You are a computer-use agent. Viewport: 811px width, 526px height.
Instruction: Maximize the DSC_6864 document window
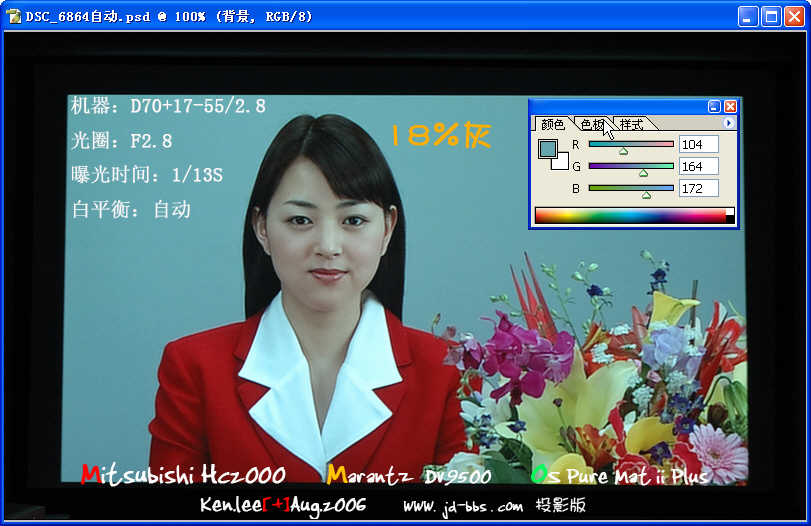(x=771, y=17)
